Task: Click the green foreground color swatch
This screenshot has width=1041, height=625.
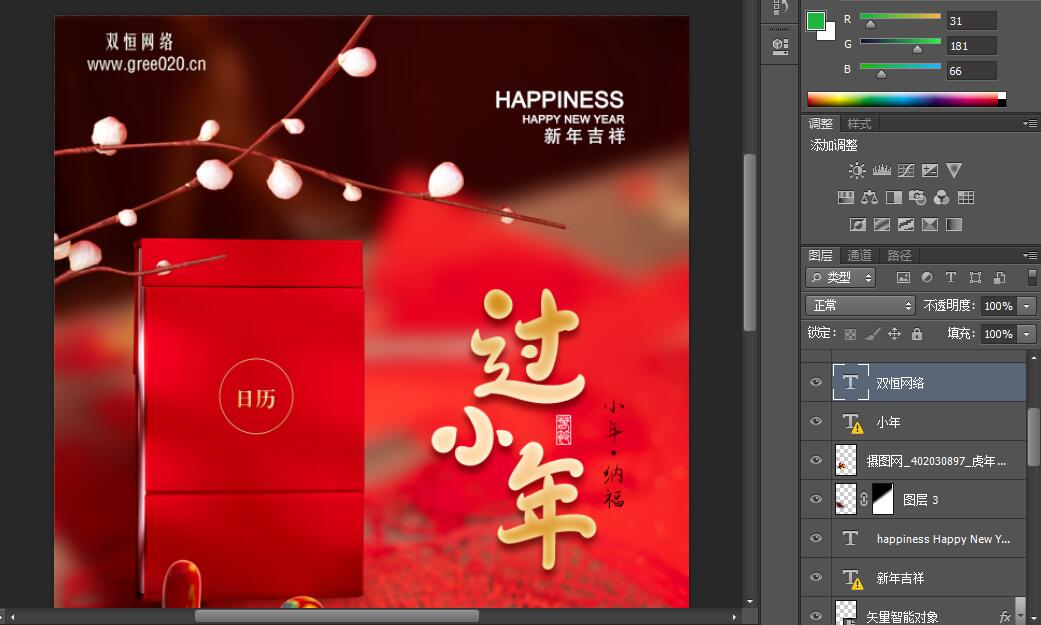Action: 817,21
